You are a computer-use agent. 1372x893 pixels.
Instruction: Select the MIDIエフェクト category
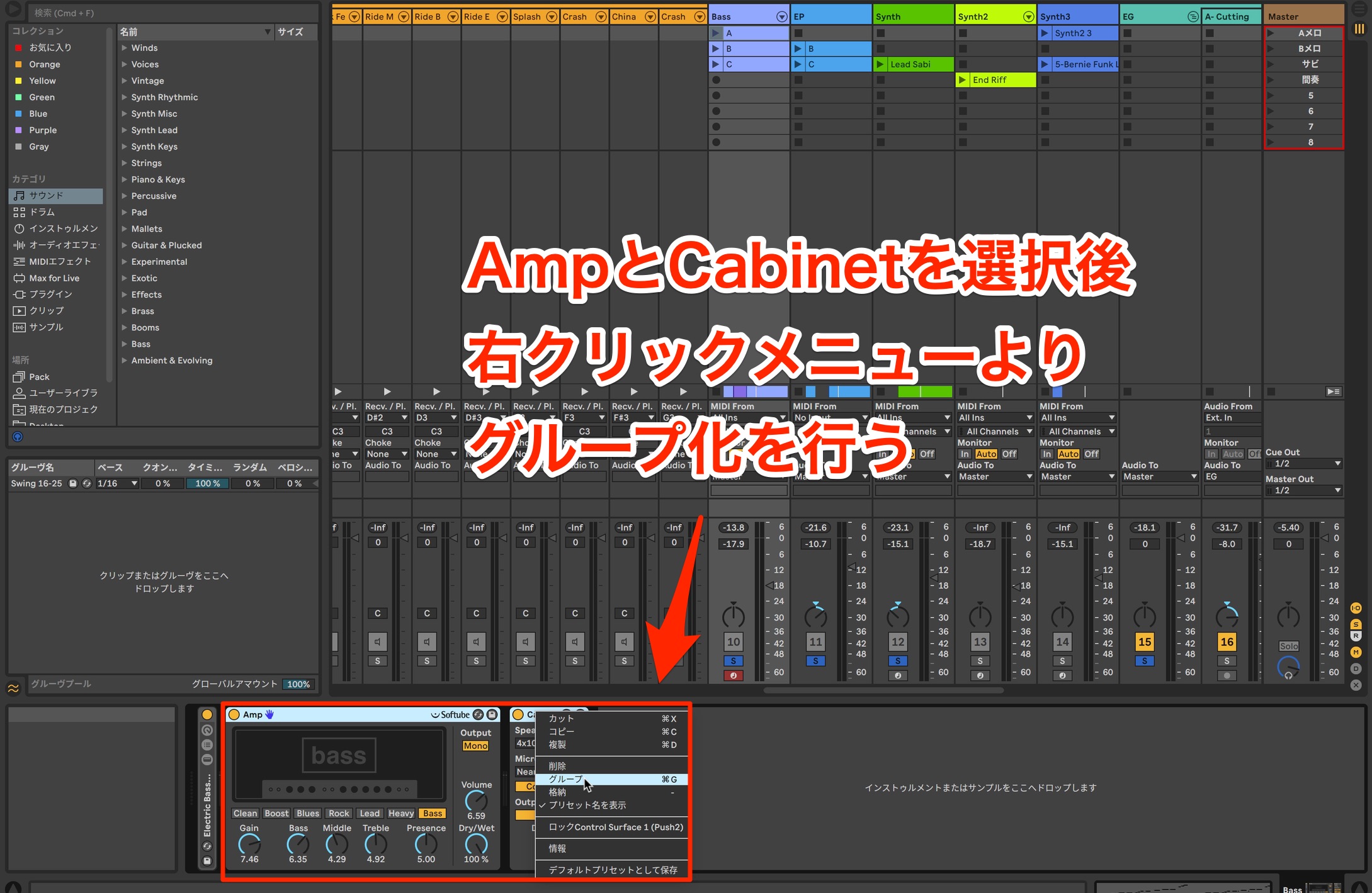(55, 261)
